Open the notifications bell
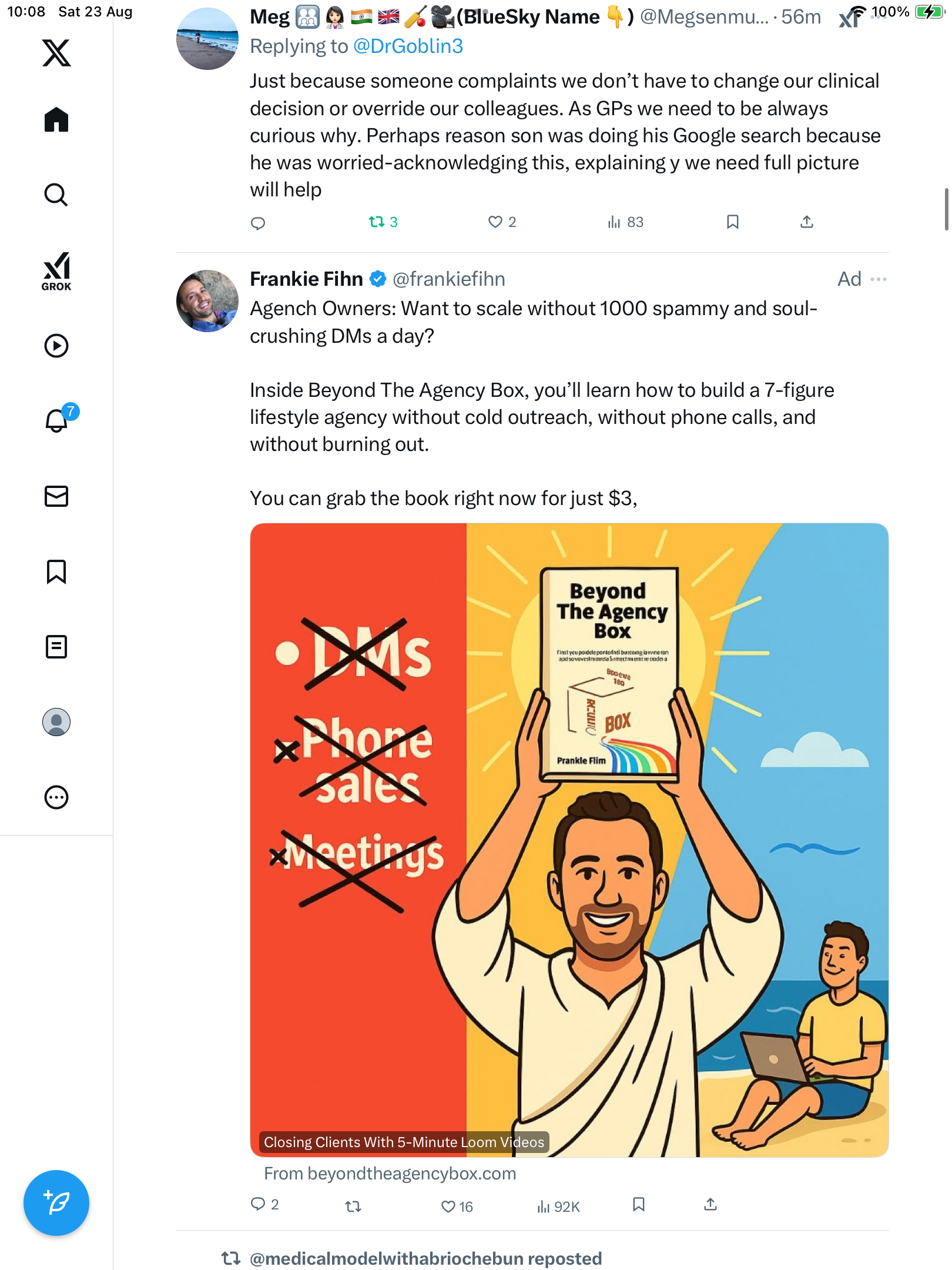 point(56,420)
